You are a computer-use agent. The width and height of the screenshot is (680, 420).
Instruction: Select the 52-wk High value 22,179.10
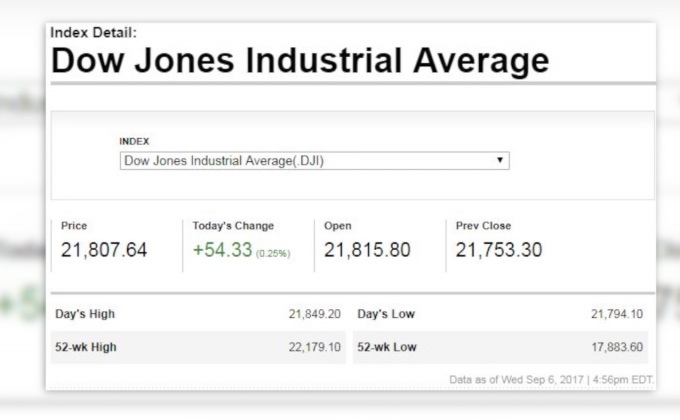pos(315,347)
